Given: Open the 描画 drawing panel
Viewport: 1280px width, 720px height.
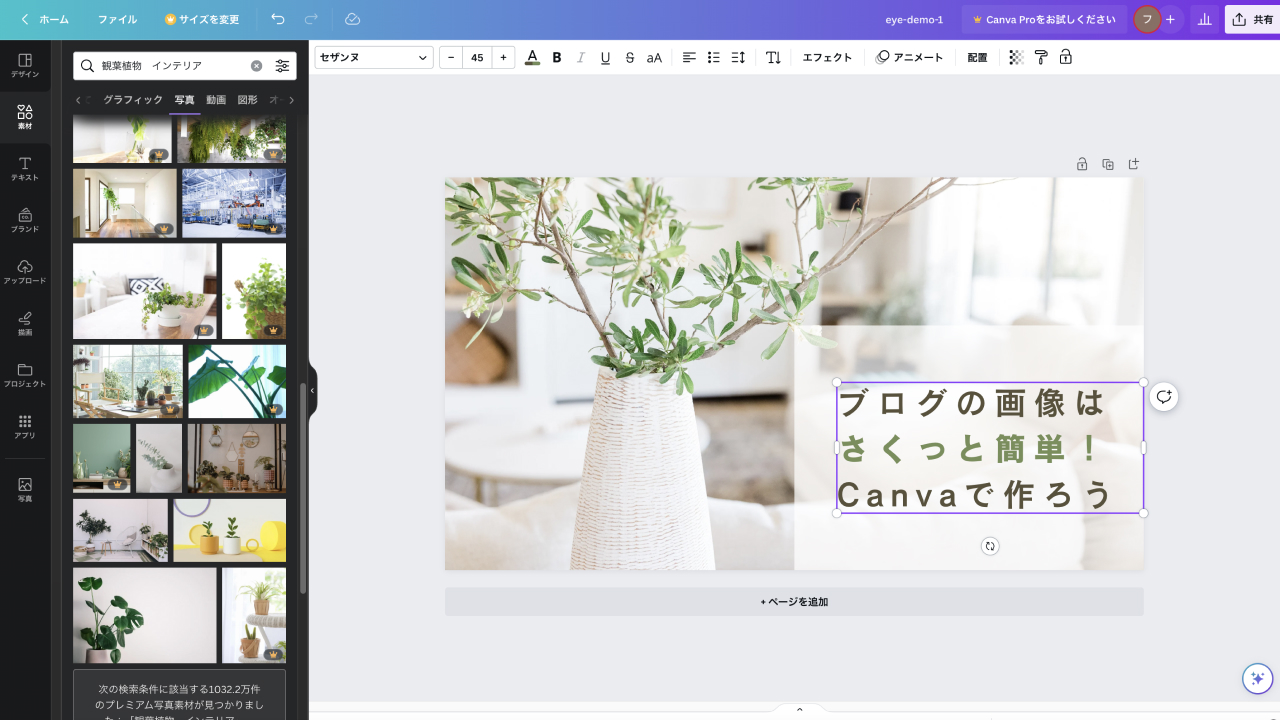Looking at the screenshot, I should point(25,324).
